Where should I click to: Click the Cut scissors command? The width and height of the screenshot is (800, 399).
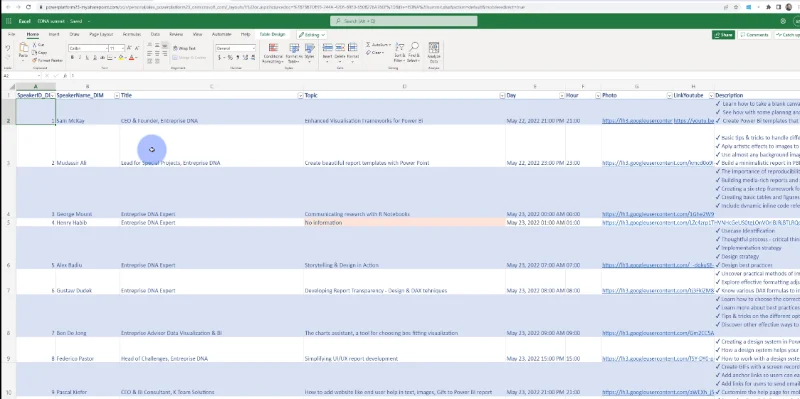point(38,45)
